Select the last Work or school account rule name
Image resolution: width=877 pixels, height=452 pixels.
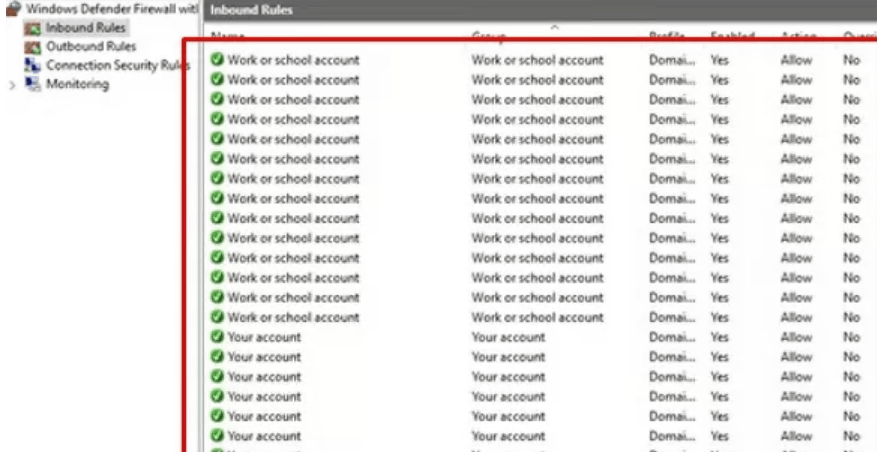(x=293, y=317)
